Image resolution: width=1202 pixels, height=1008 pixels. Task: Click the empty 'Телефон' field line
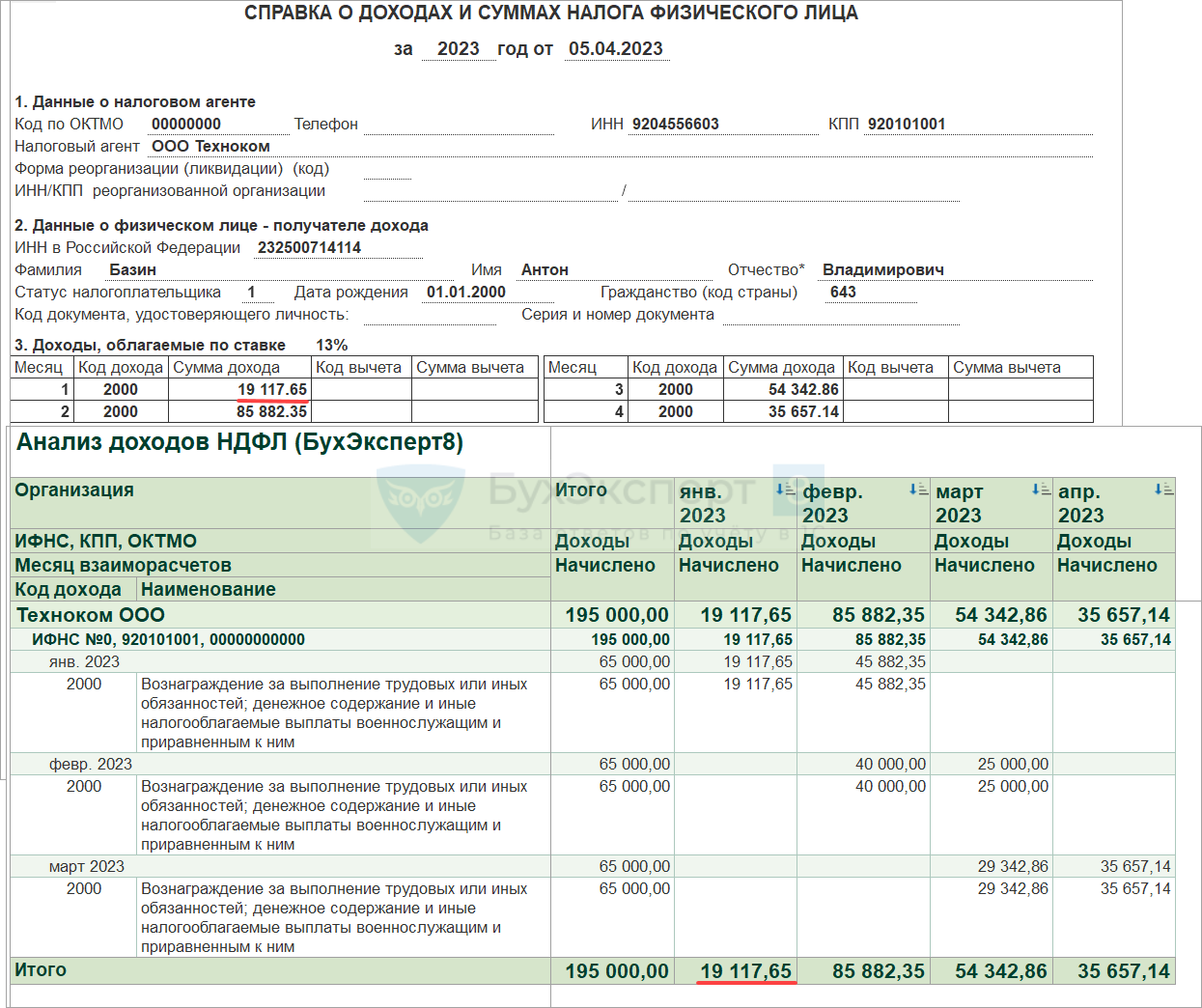point(459,126)
